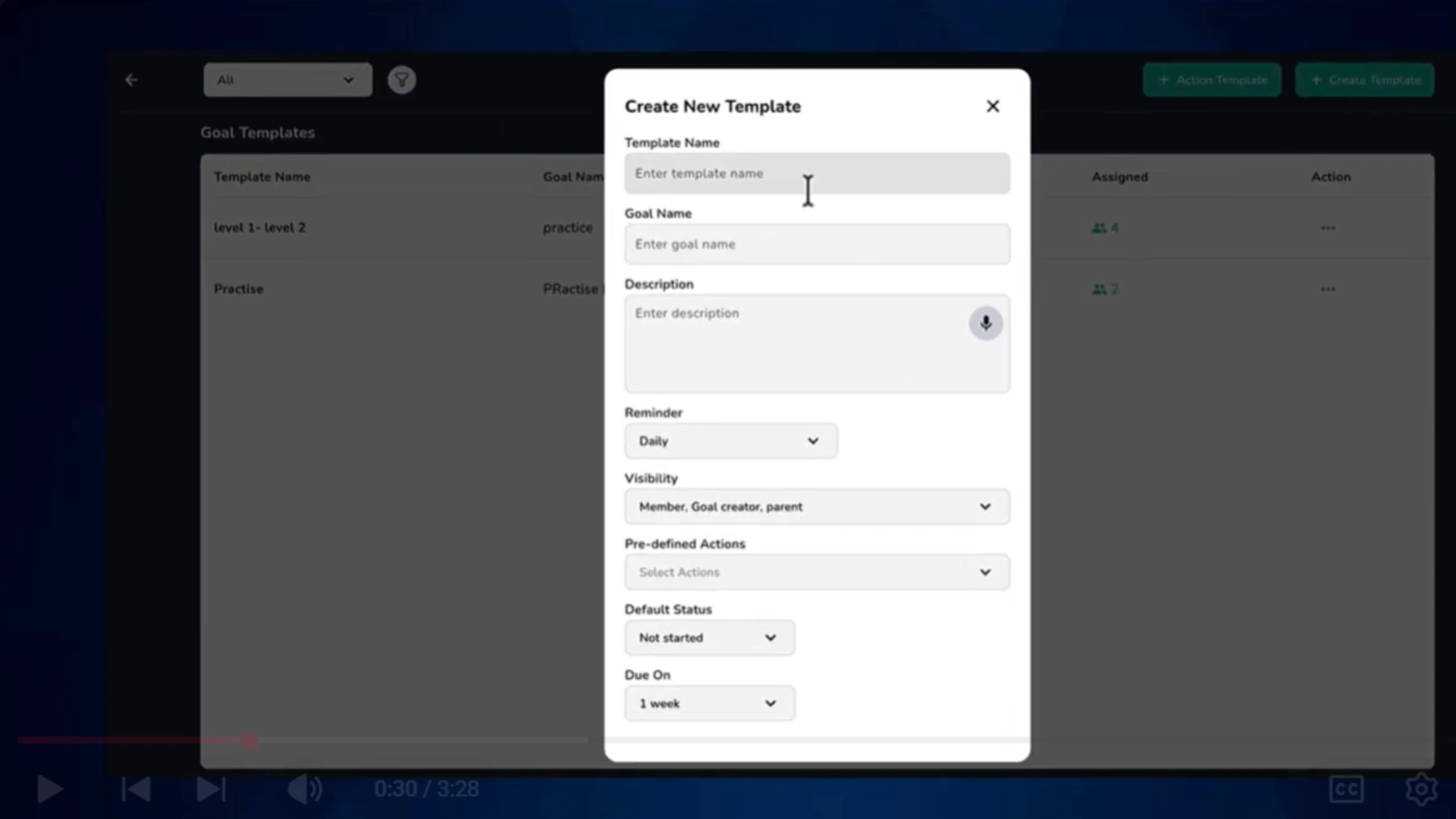Image resolution: width=1456 pixels, height=819 pixels.
Task: Open the Default Status dropdown
Action: click(x=709, y=638)
